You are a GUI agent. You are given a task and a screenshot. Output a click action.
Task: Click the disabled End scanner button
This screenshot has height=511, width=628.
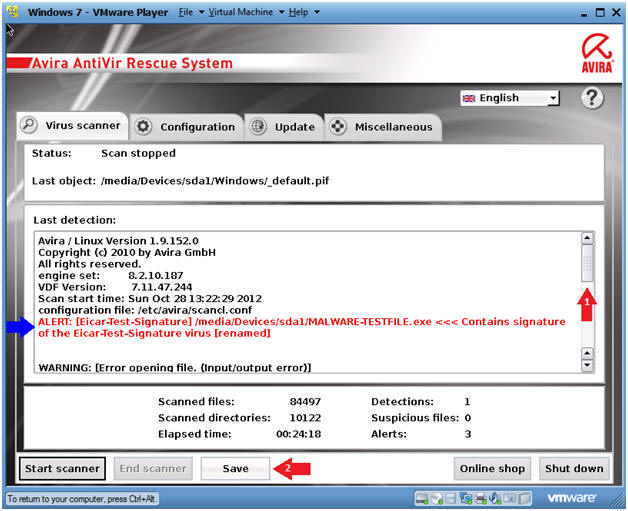coord(153,469)
